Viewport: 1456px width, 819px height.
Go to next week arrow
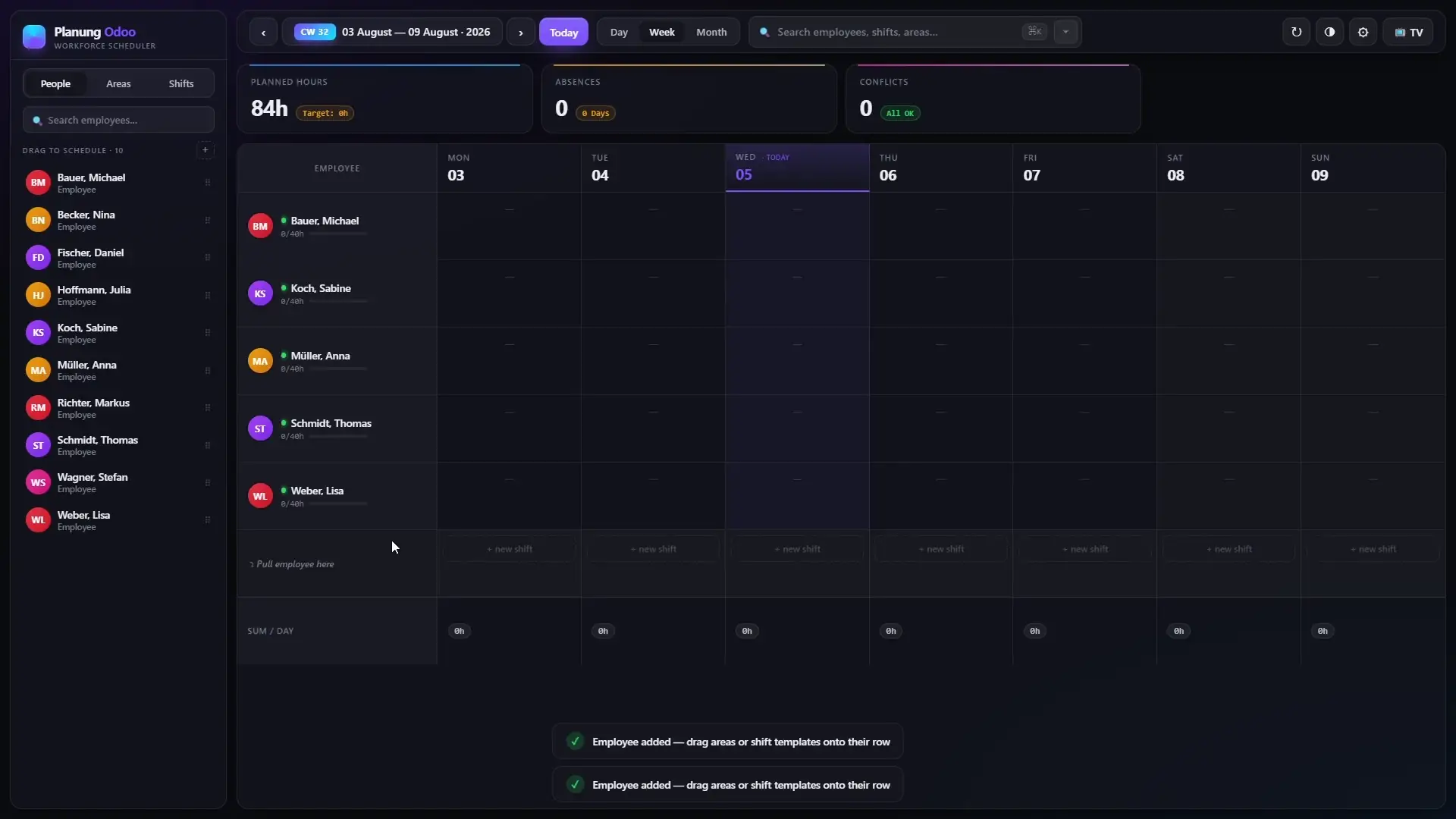pyautogui.click(x=520, y=32)
